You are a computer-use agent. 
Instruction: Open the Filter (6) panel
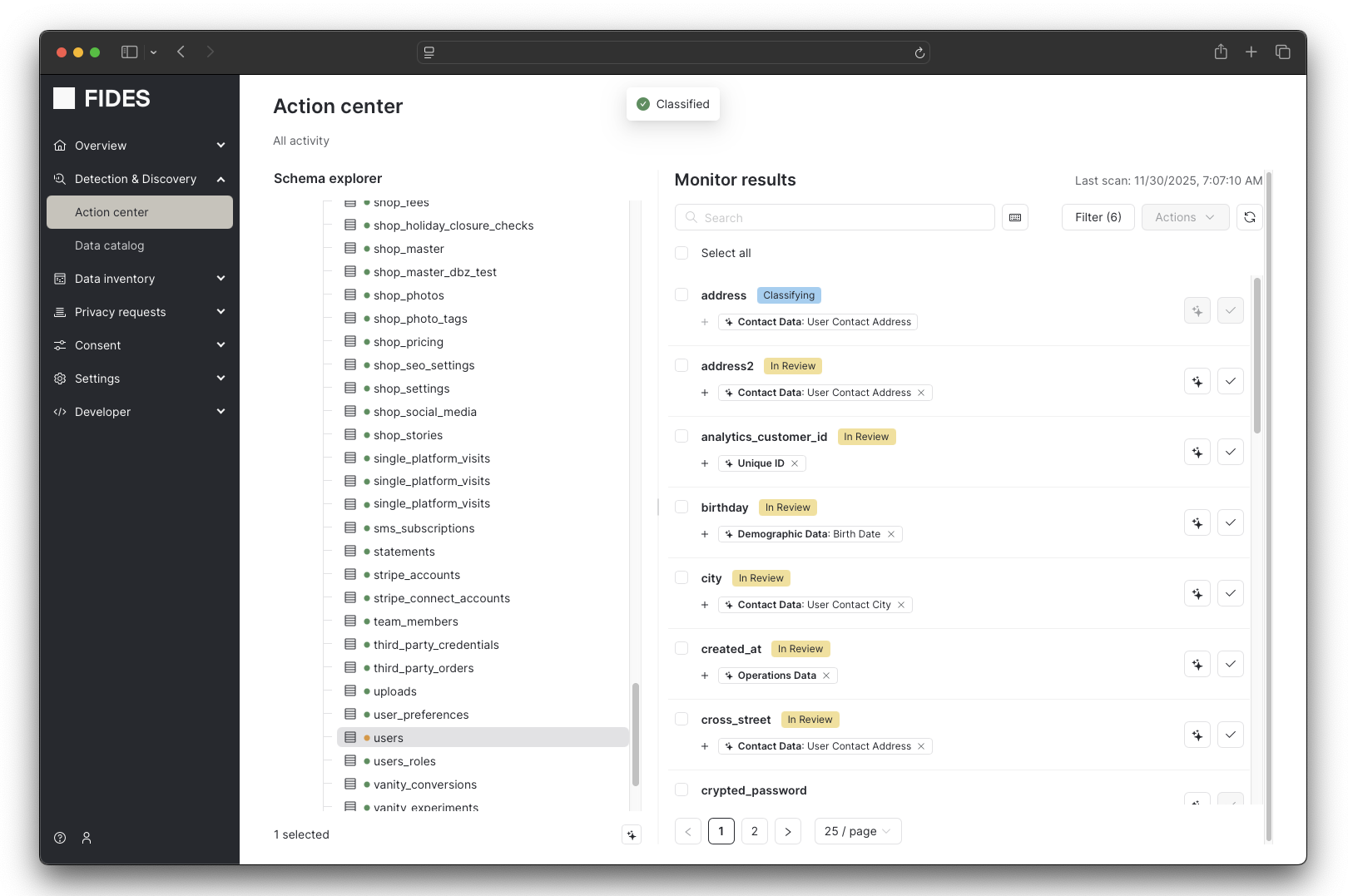(x=1098, y=217)
